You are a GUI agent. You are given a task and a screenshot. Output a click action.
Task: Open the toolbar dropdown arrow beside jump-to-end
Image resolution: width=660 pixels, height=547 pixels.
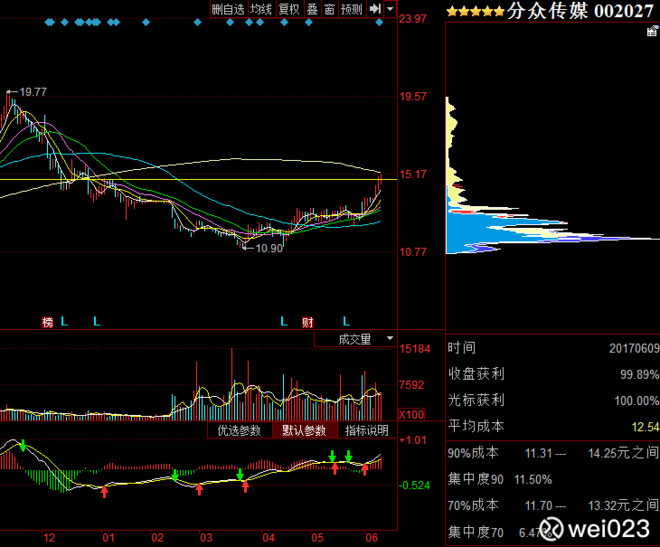[390, 9]
